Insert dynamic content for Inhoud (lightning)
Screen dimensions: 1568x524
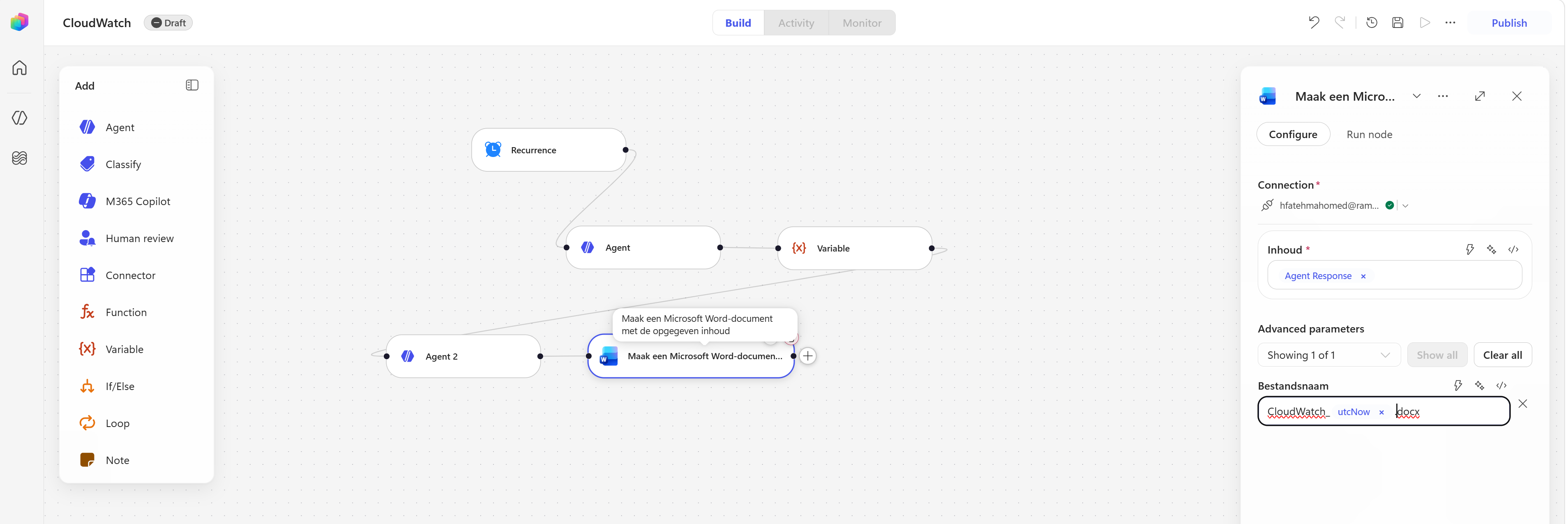[1469, 249]
